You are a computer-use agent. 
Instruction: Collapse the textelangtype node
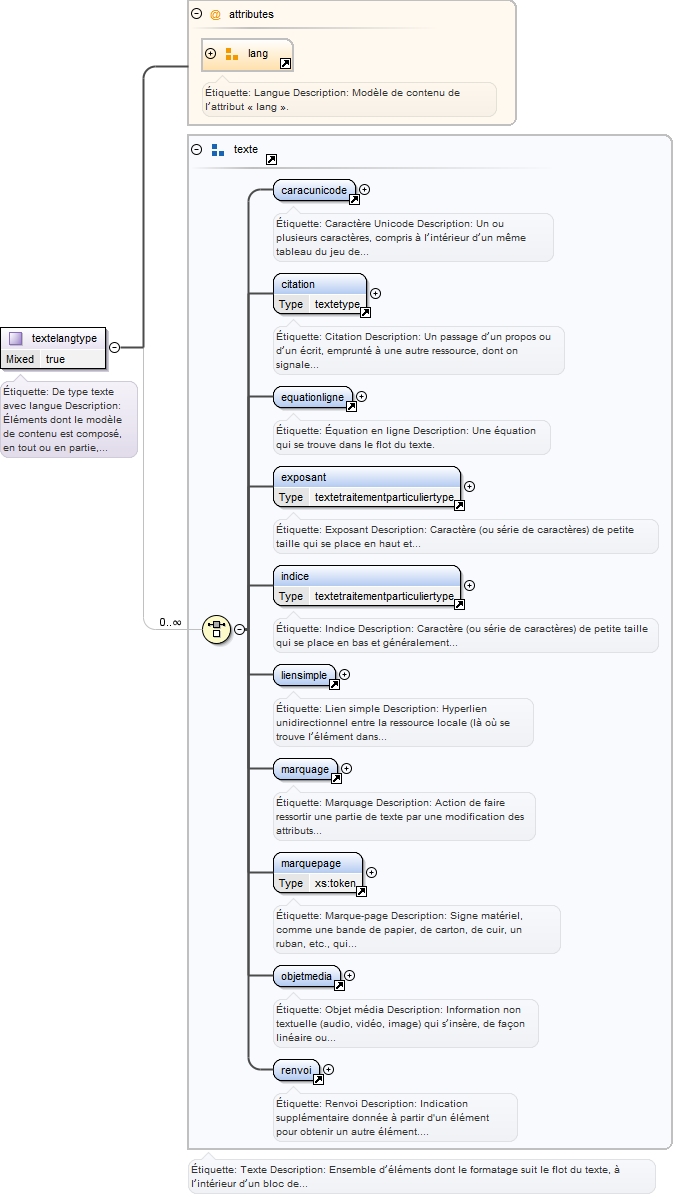[114, 347]
